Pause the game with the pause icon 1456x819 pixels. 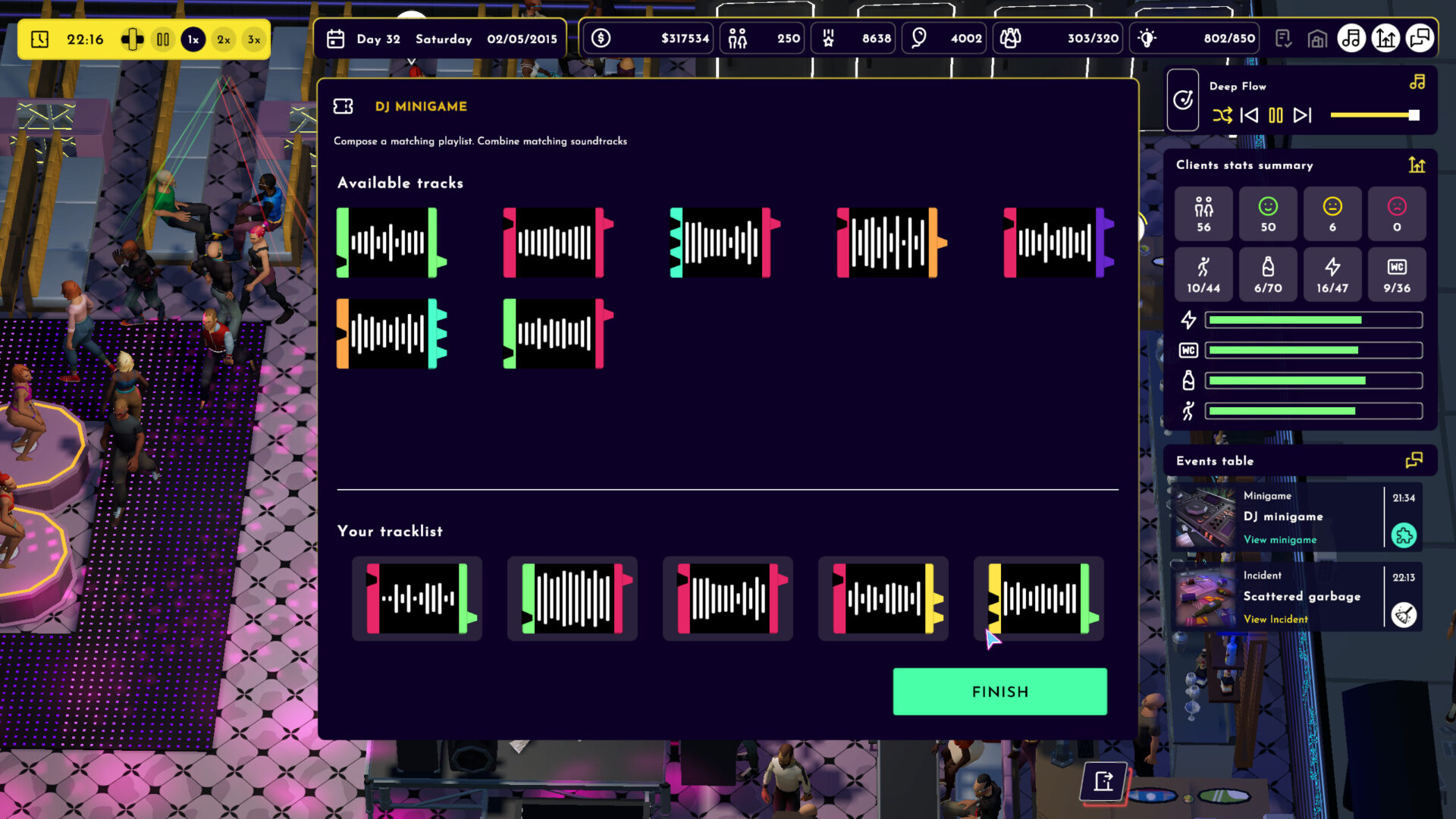click(163, 39)
